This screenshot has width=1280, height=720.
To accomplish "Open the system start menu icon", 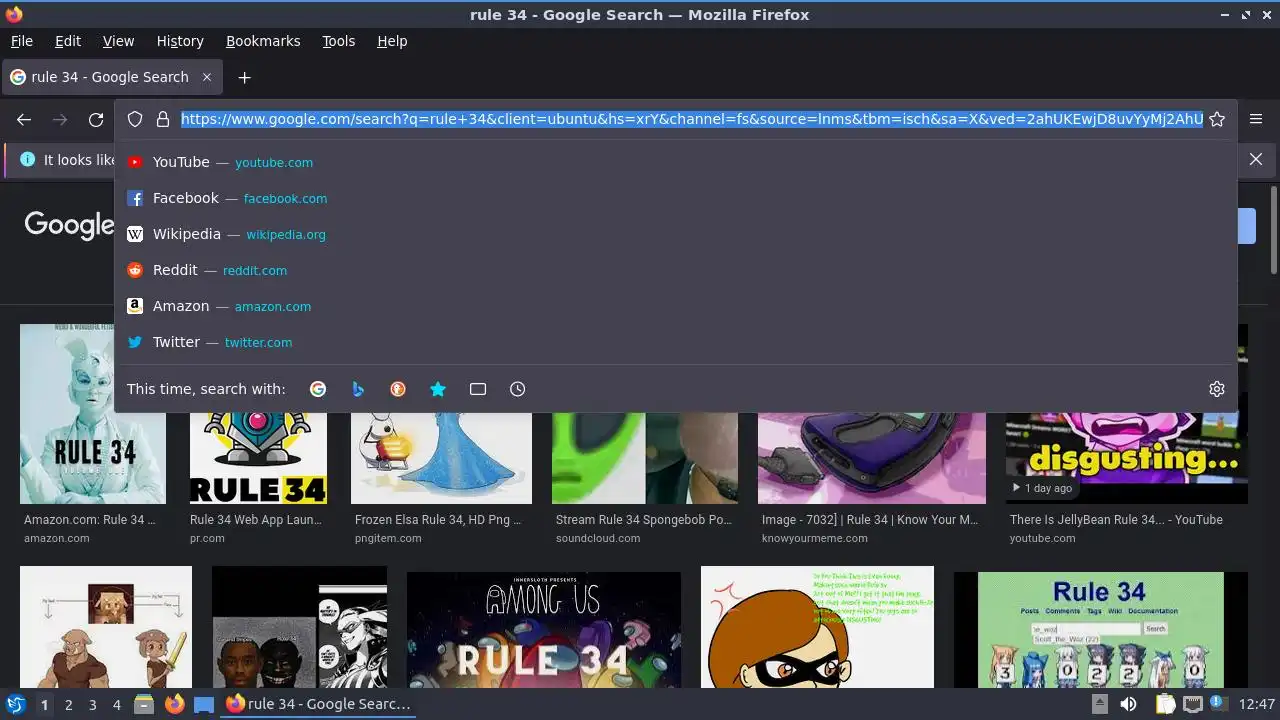I will coord(16,704).
